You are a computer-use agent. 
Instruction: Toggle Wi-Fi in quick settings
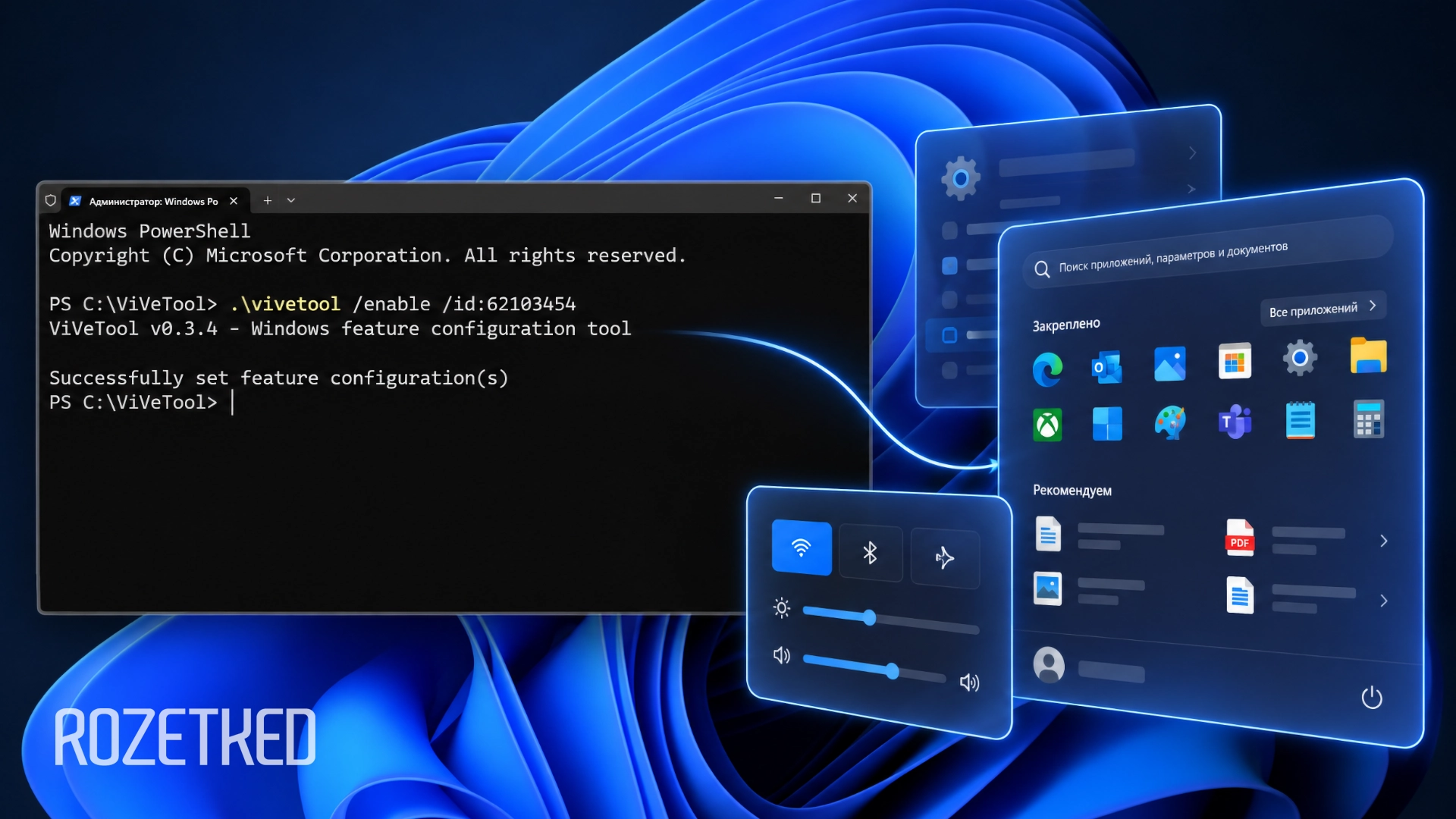coord(802,548)
